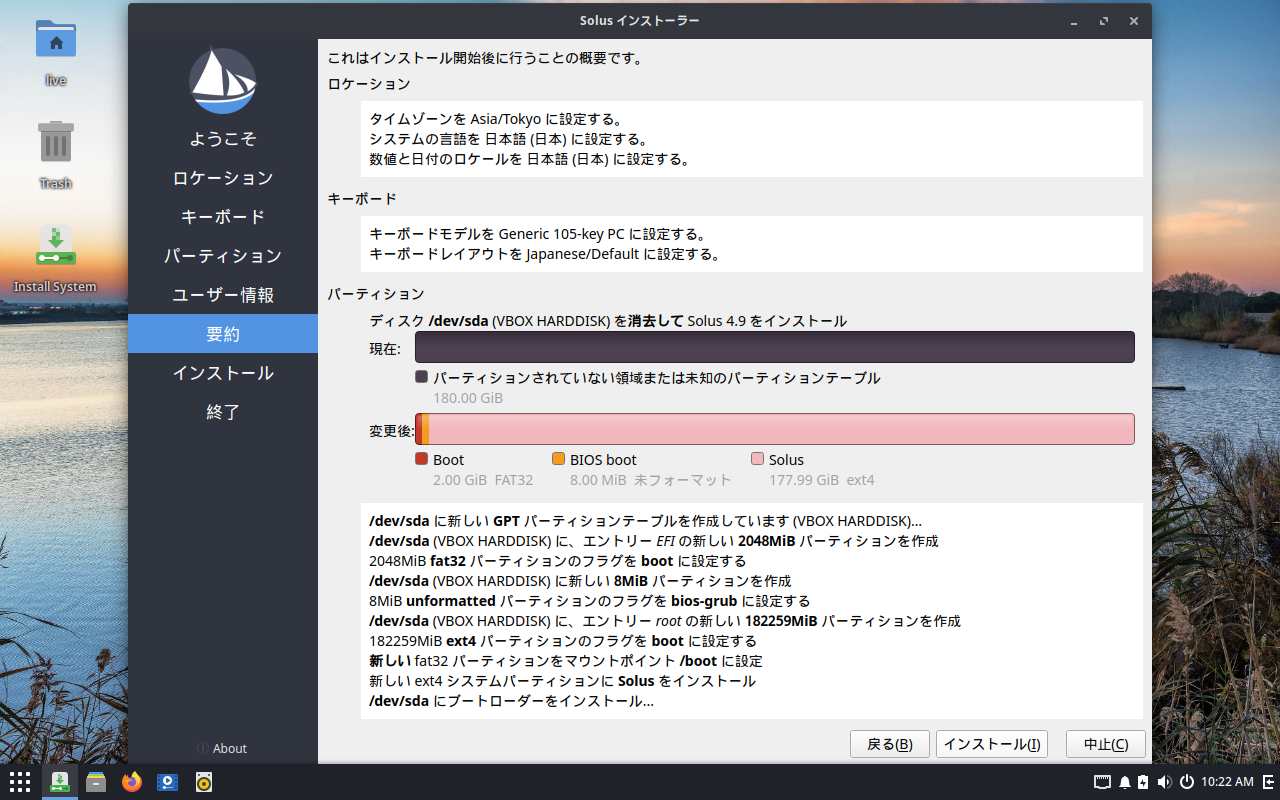Click the 177.99 GiB ext4 size text
This screenshot has width=1280, height=800.
pyautogui.click(x=822, y=480)
